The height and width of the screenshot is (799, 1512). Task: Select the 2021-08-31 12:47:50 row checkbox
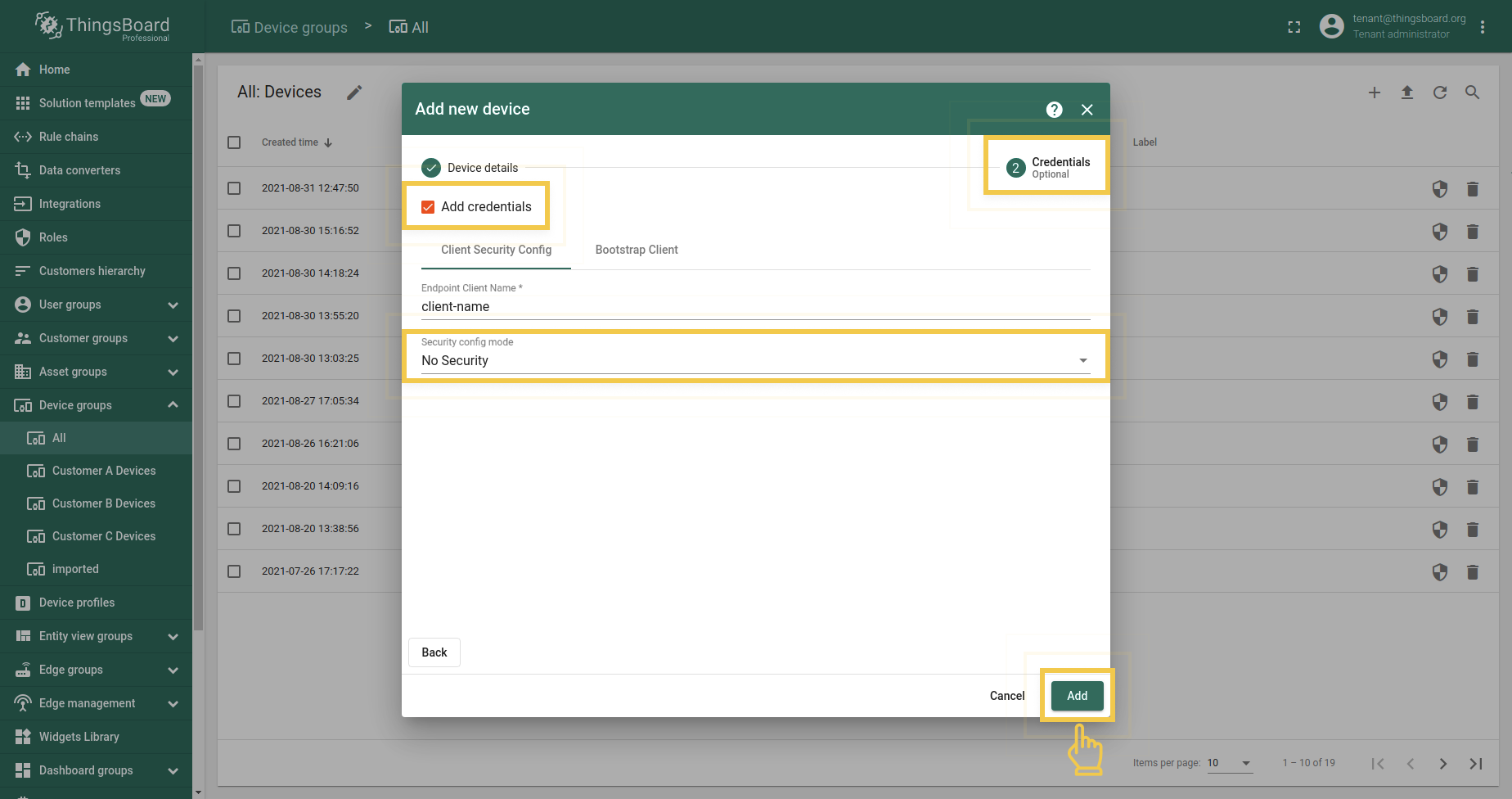click(234, 188)
